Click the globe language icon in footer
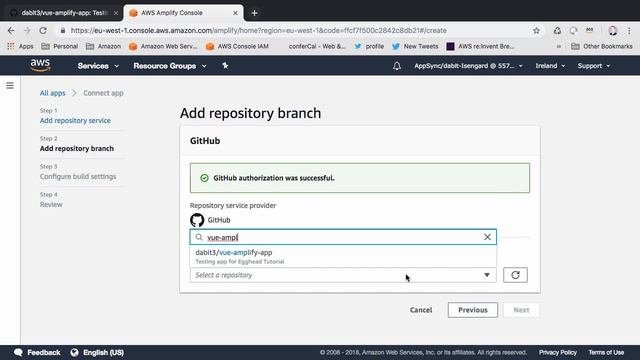 pyautogui.click(x=74, y=352)
